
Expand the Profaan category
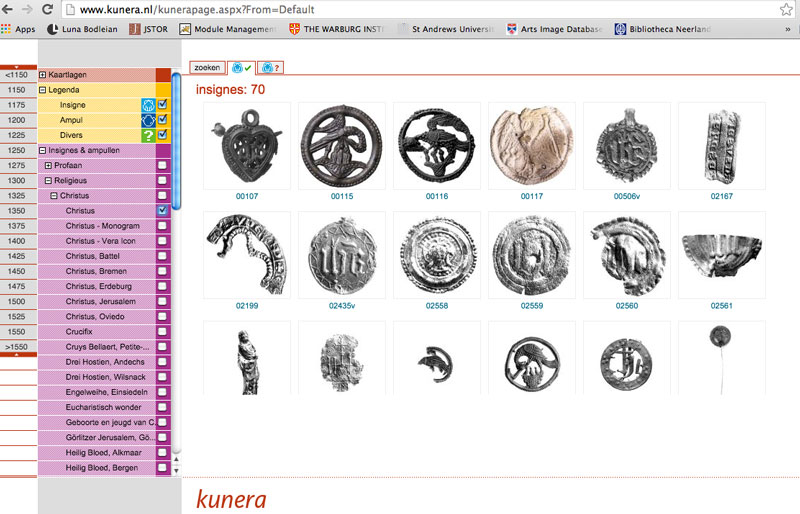point(49,165)
